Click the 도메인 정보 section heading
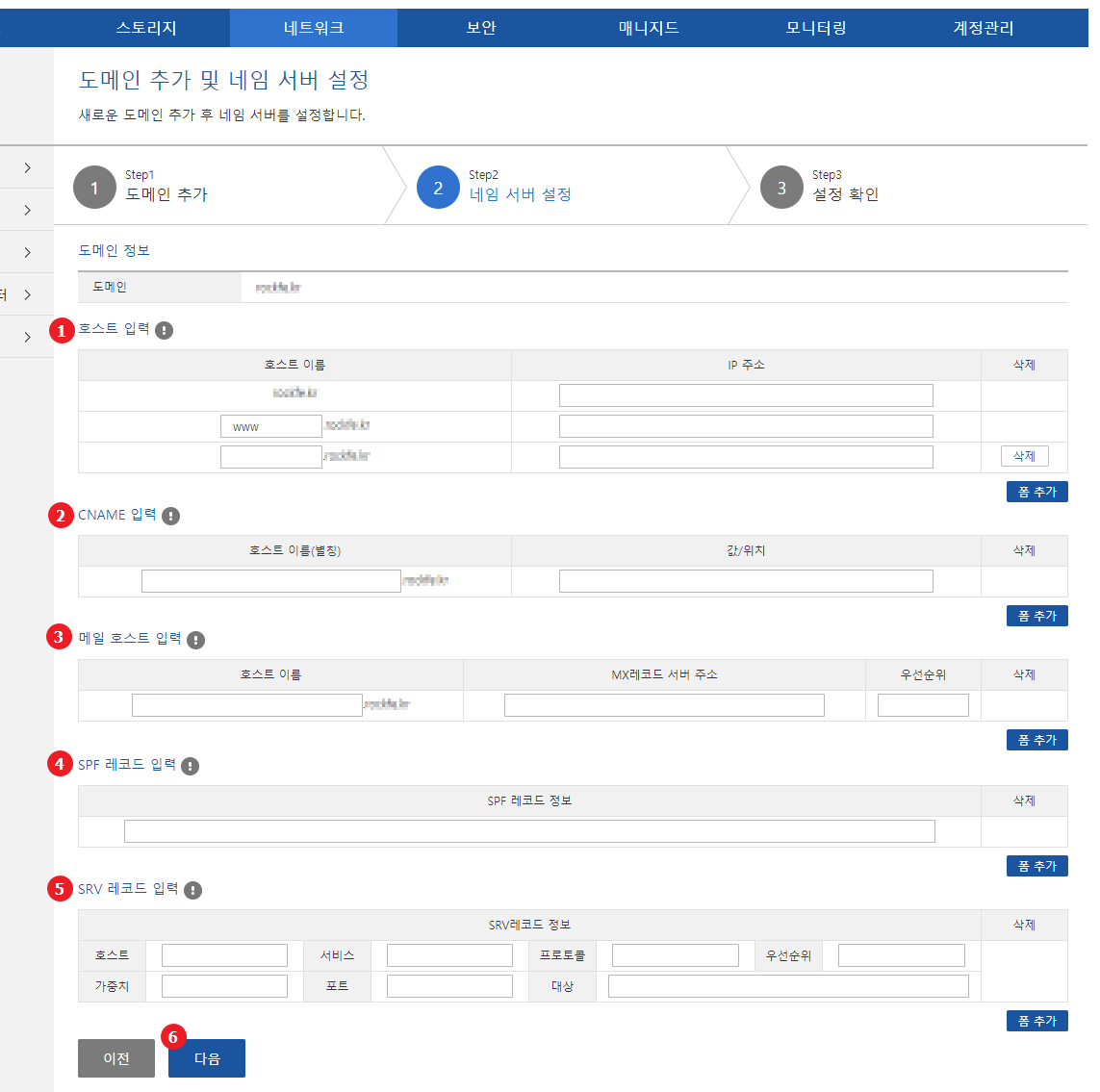 tap(114, 250)
